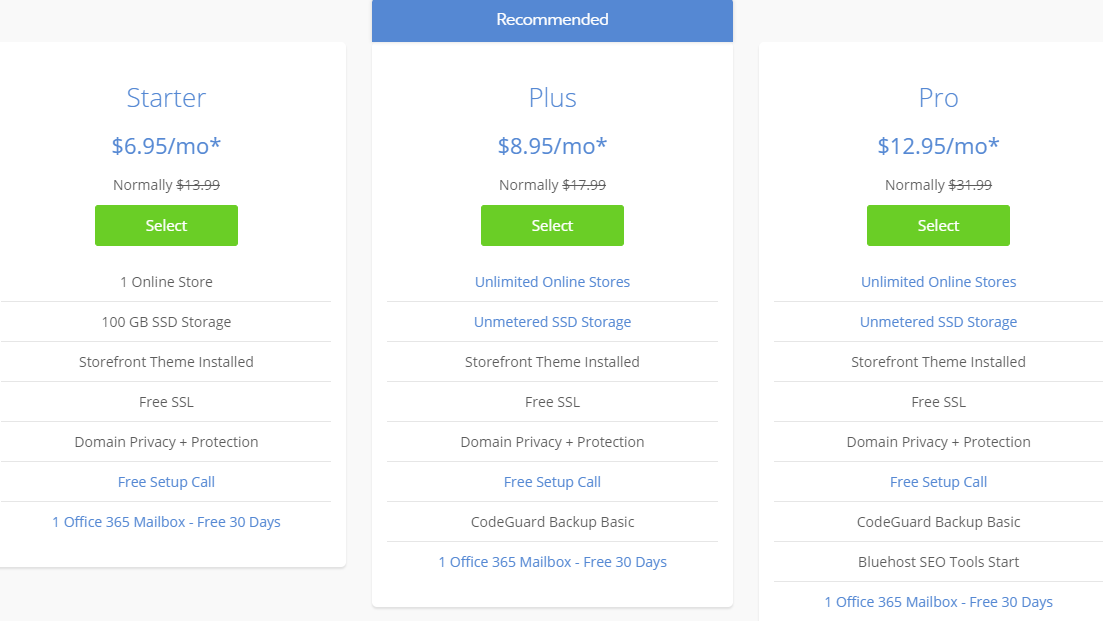This screenshot has width=1103, height=621.
Task: Click the Pro $12.95/mo price
Action: (938, 146)
